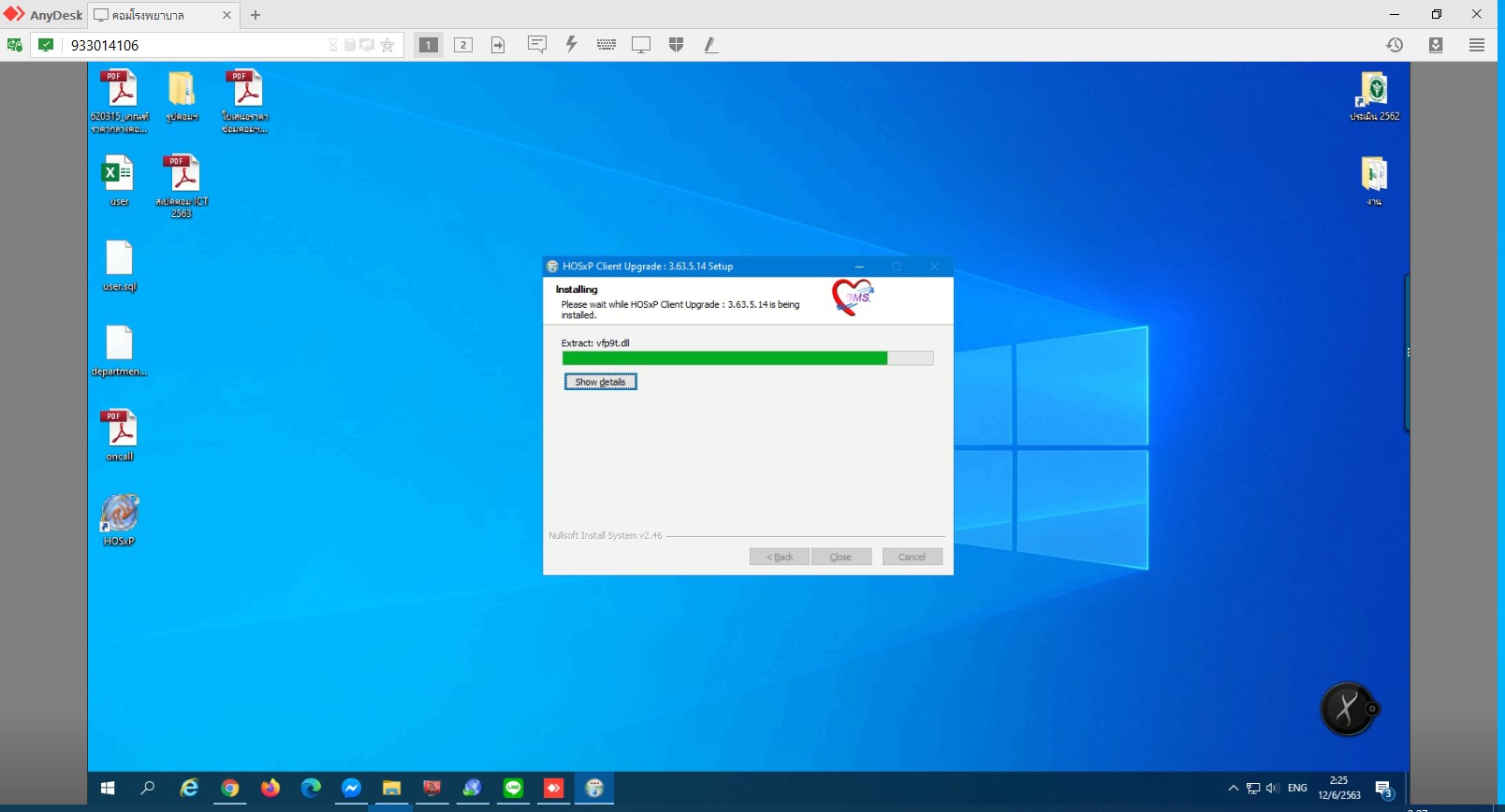This screenshot has height=812, width=1505.
Task: Open AnyDesk permissions shield icon
Action: (x=676, y=45)
